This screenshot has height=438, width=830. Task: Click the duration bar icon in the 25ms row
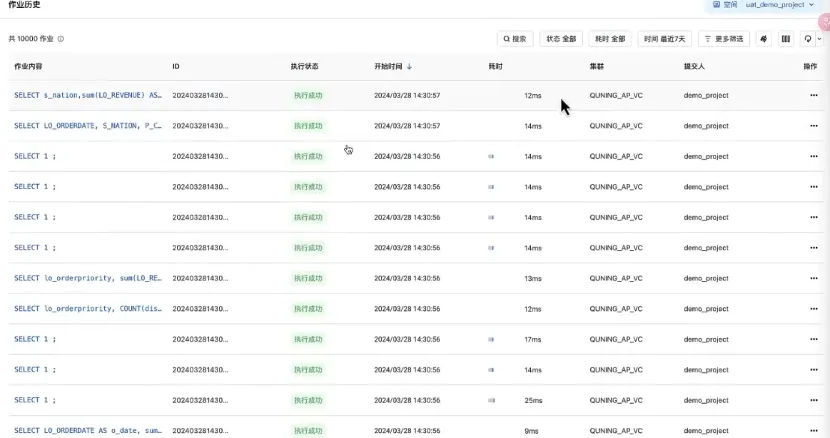491,400
